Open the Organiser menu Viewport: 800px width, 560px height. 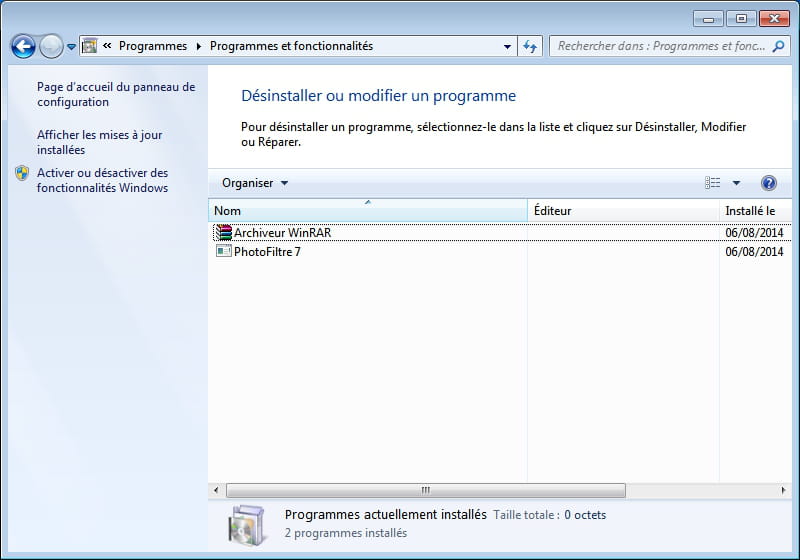(255, 183)
